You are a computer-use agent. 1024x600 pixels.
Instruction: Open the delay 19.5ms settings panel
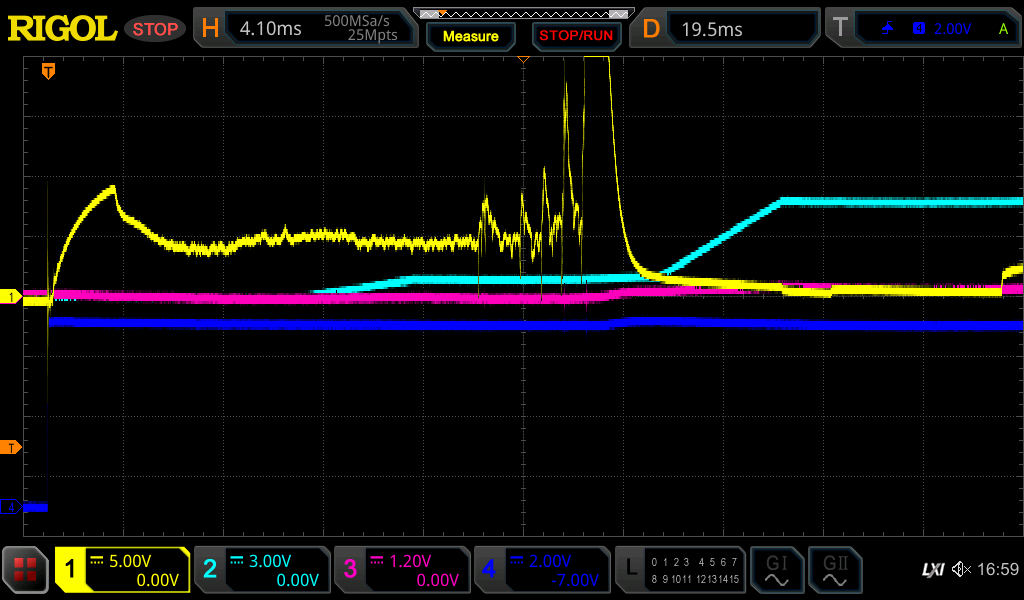click(727, 29)
